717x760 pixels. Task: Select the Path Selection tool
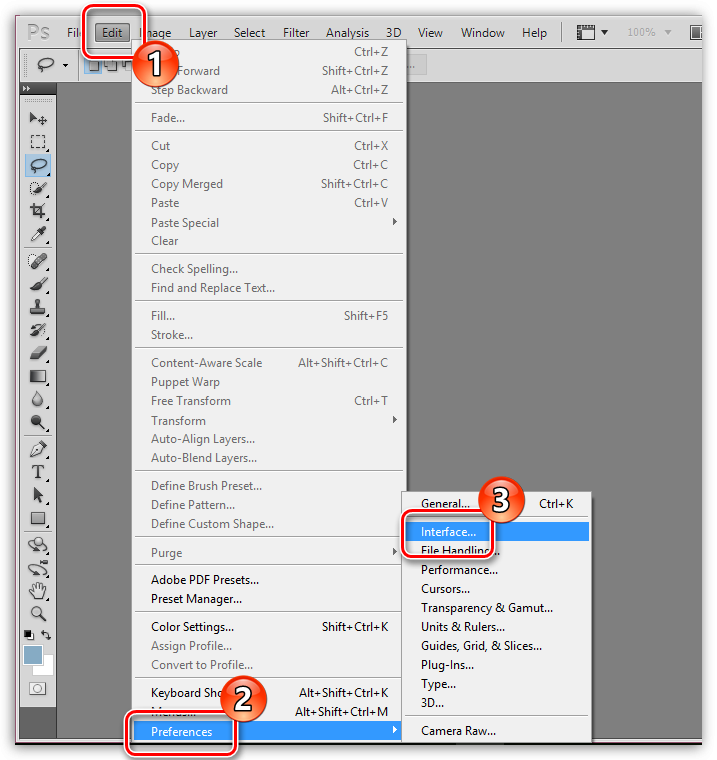point(38,495)
